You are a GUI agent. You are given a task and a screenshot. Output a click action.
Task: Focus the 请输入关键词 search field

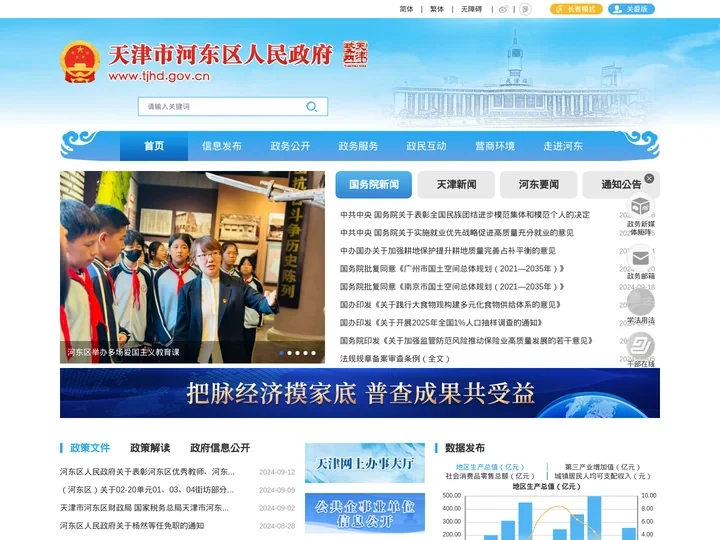220,107
